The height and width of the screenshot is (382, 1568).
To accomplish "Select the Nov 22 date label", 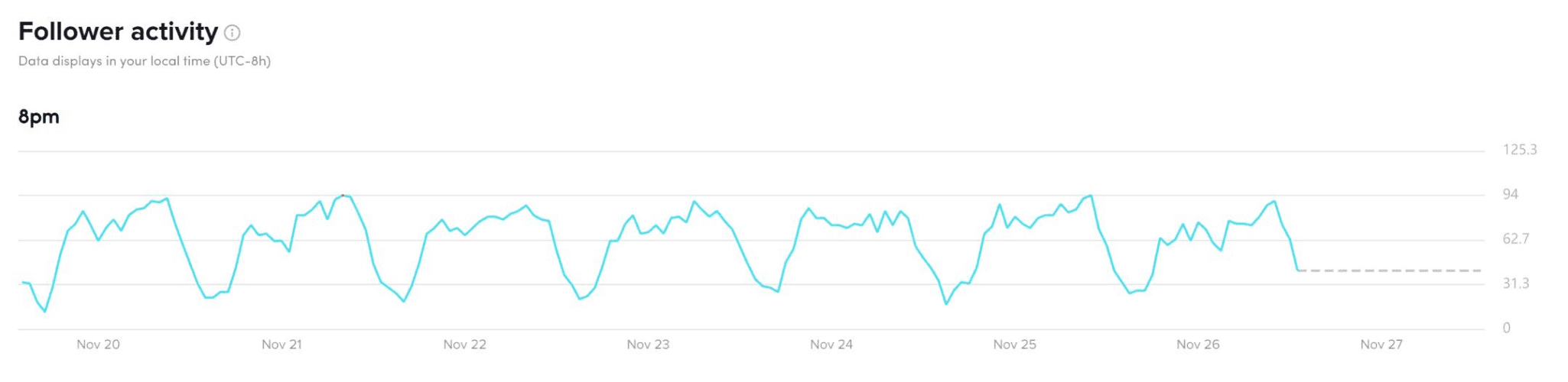I will (465, 345).
